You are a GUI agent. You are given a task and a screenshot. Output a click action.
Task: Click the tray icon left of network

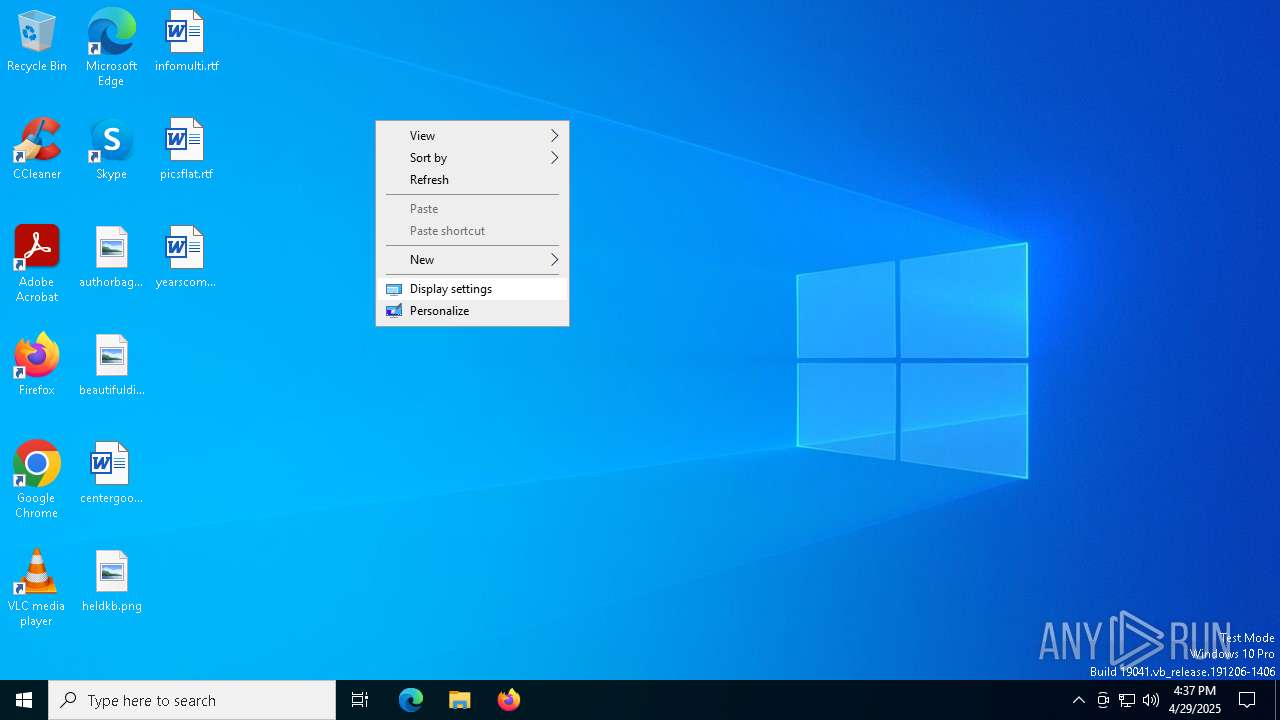point(1103,700)
